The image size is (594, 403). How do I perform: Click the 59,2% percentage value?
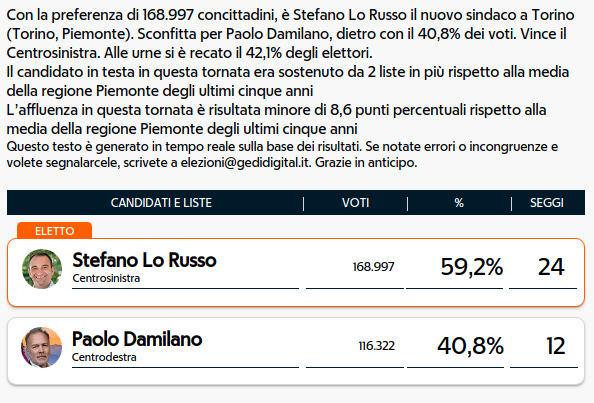(x=472, y=267)
